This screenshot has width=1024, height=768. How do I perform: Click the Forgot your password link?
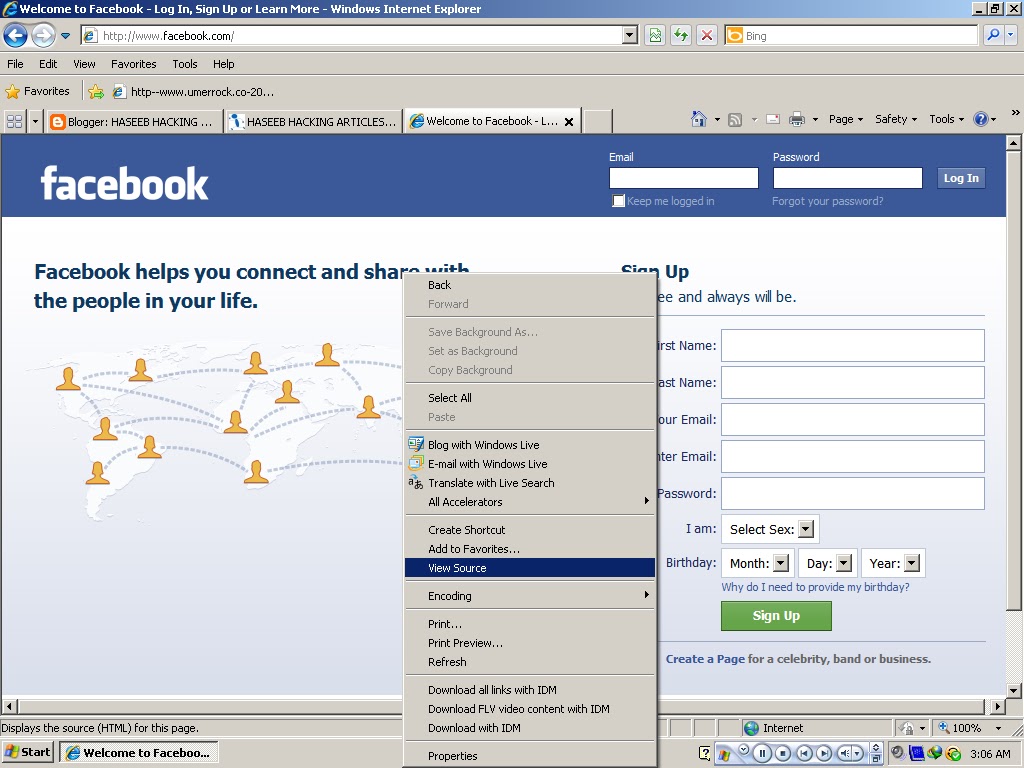coord(827,201)
